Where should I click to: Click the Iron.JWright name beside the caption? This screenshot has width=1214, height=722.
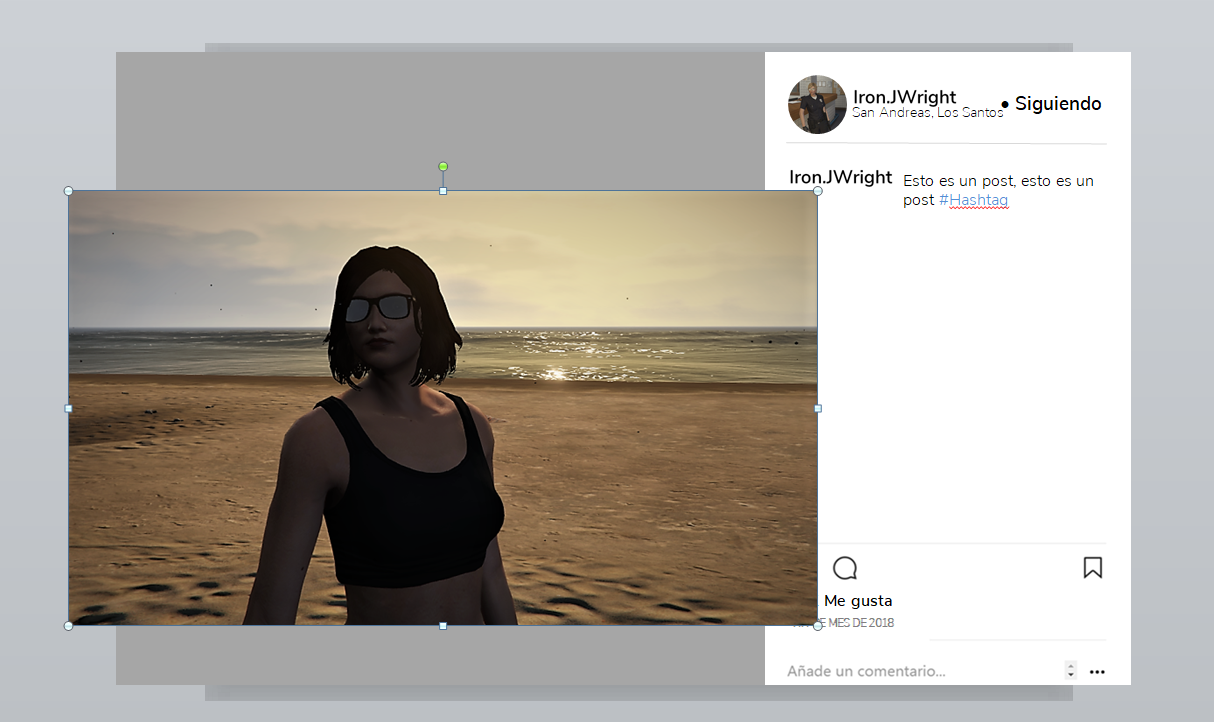click(840, 177)
